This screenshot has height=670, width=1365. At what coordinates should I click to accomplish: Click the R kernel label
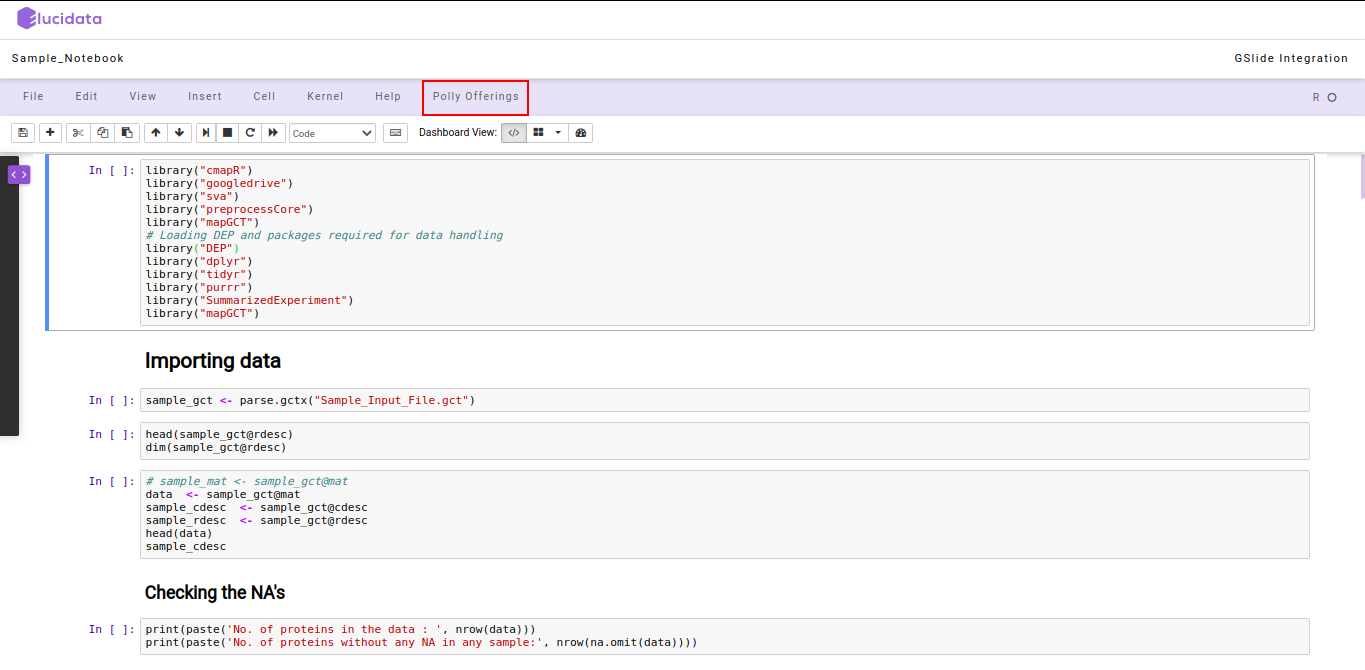point(1316,98)
